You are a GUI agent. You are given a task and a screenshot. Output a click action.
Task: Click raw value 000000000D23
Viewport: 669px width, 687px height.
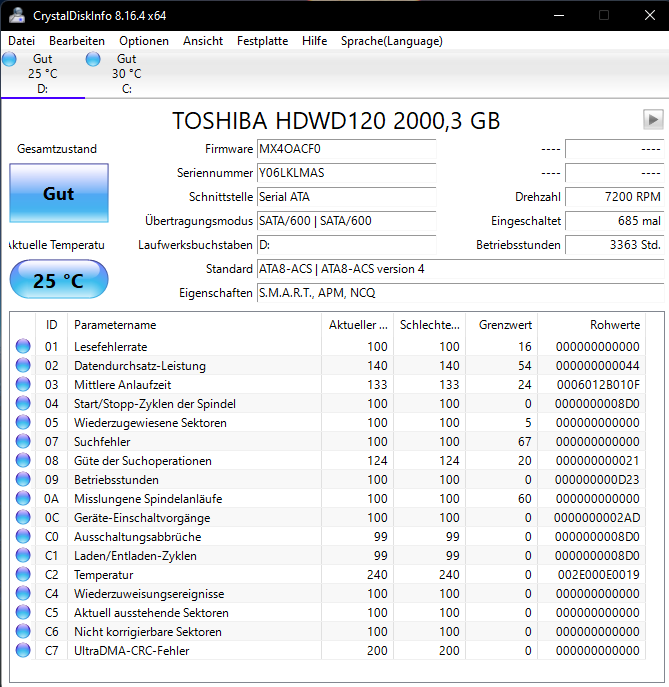597,480
